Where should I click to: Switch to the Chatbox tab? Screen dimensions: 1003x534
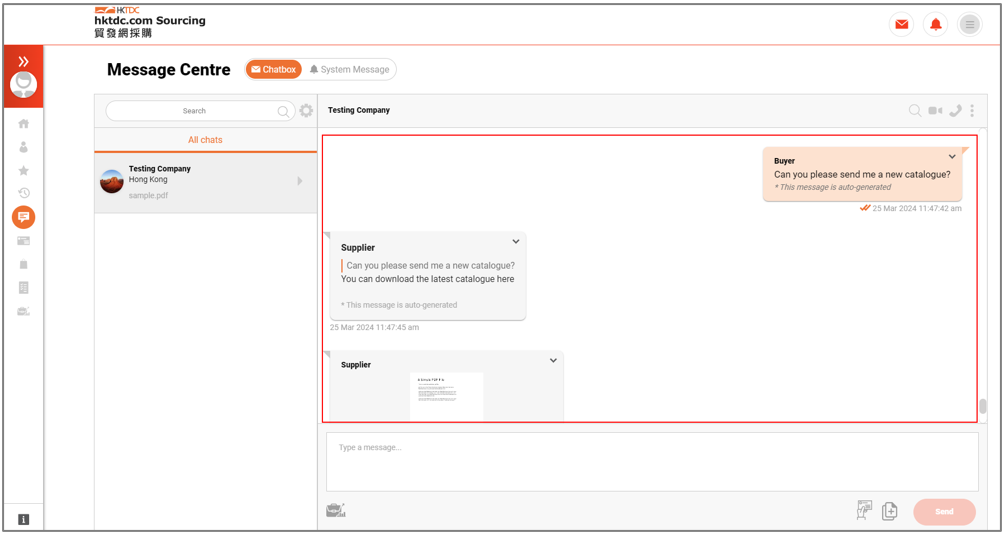273,70
